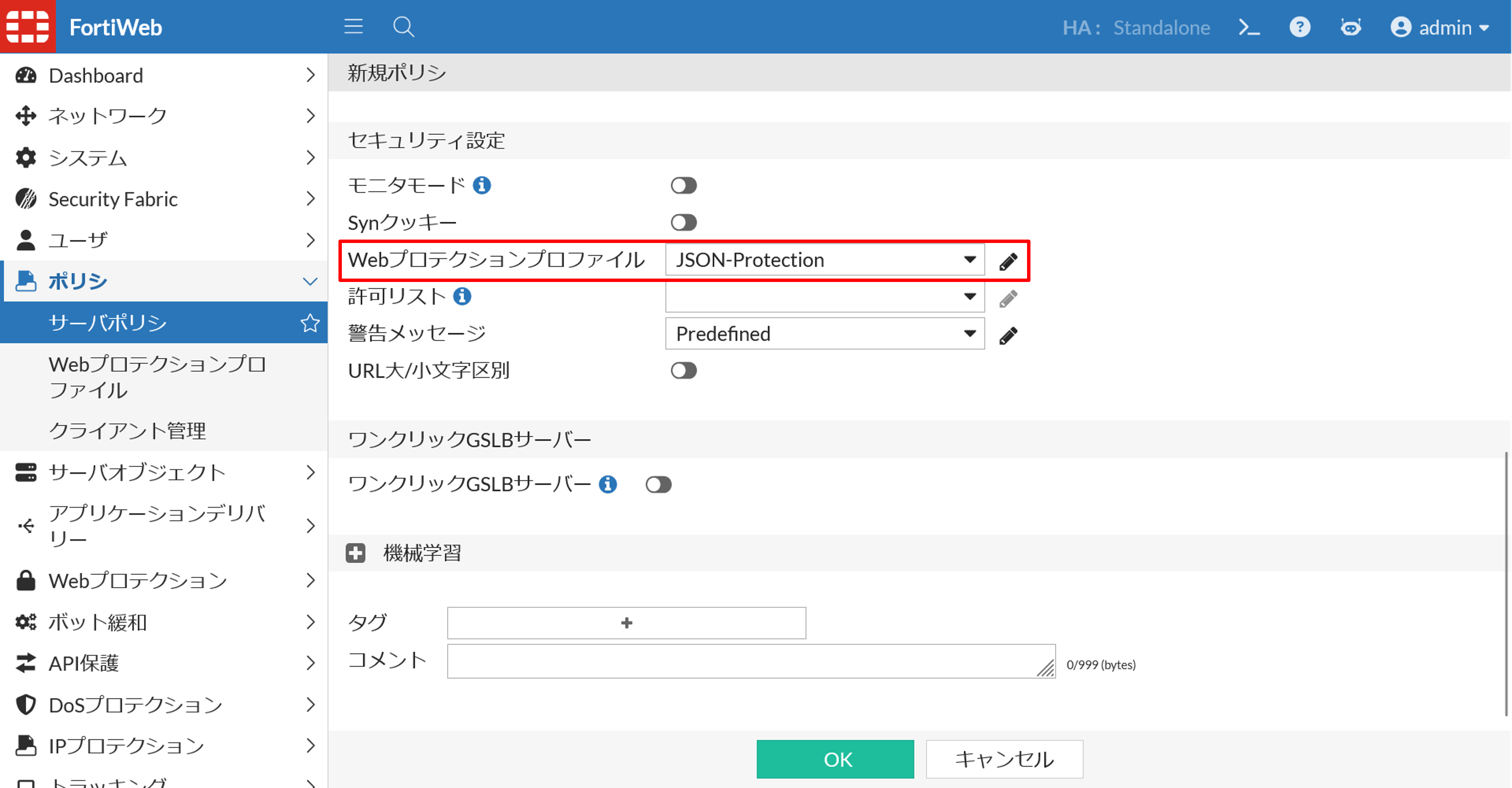Open the FortiBot assistant icon
The image size is (1512, 788).
(x=1351, y=27)
